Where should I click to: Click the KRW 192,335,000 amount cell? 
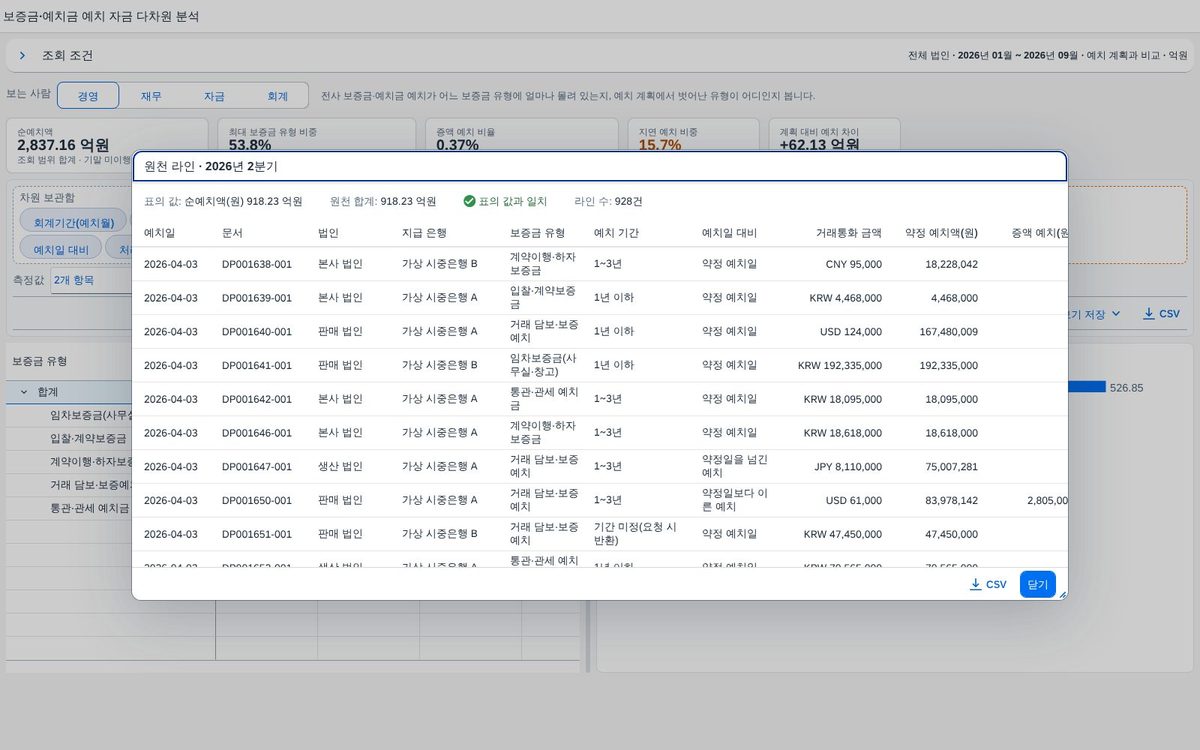(x=840, y=366)
